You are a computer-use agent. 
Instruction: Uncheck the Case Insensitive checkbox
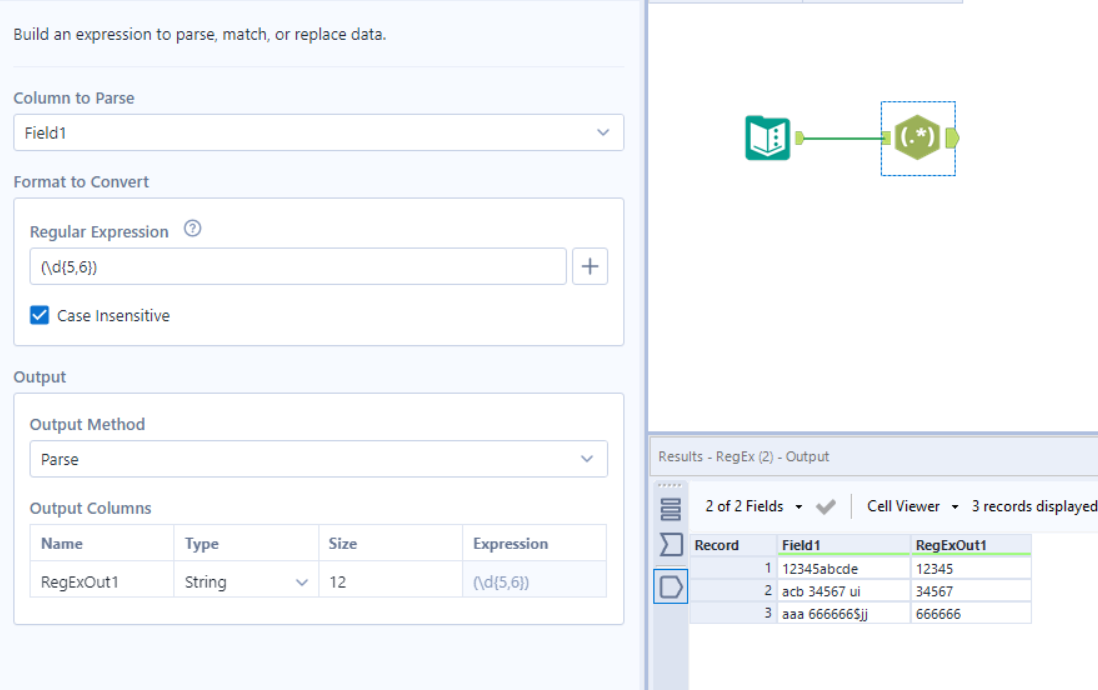coord(41,315)
